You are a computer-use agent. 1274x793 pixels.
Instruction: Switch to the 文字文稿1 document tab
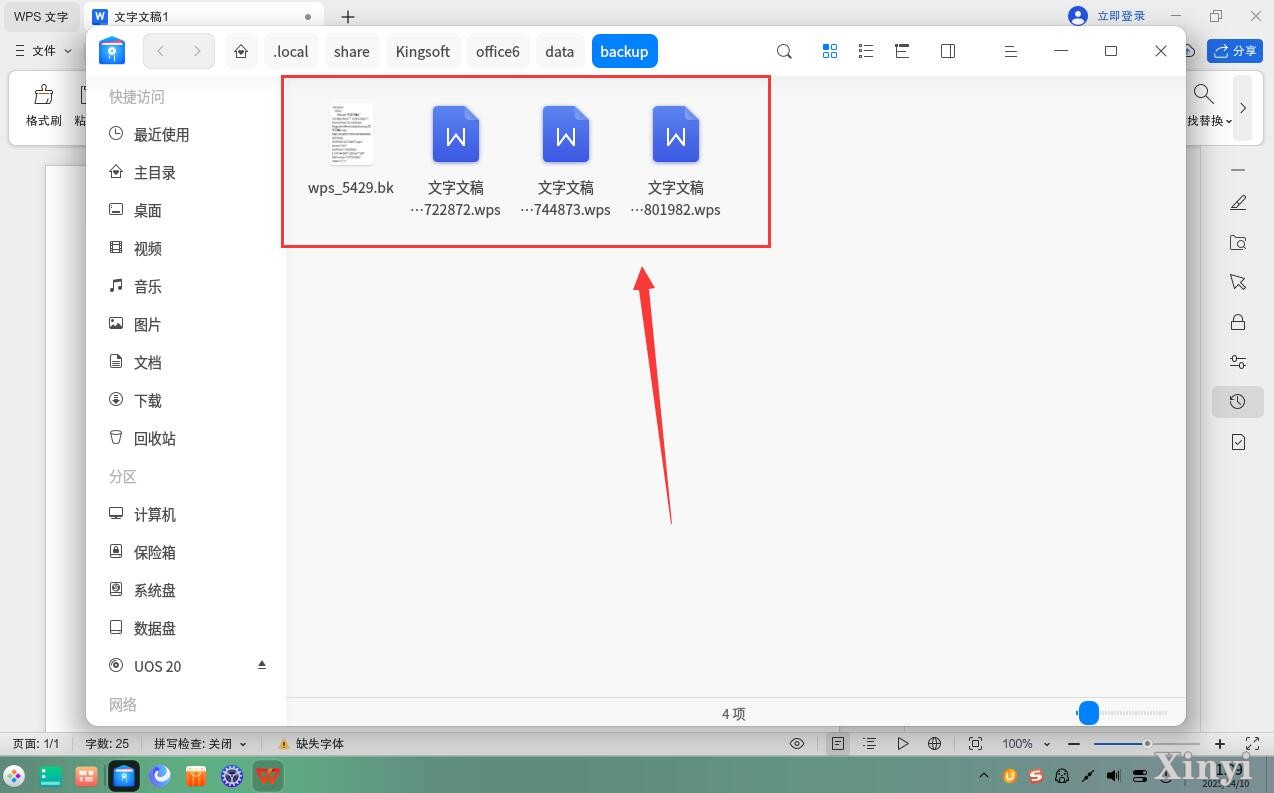(203, 17)
